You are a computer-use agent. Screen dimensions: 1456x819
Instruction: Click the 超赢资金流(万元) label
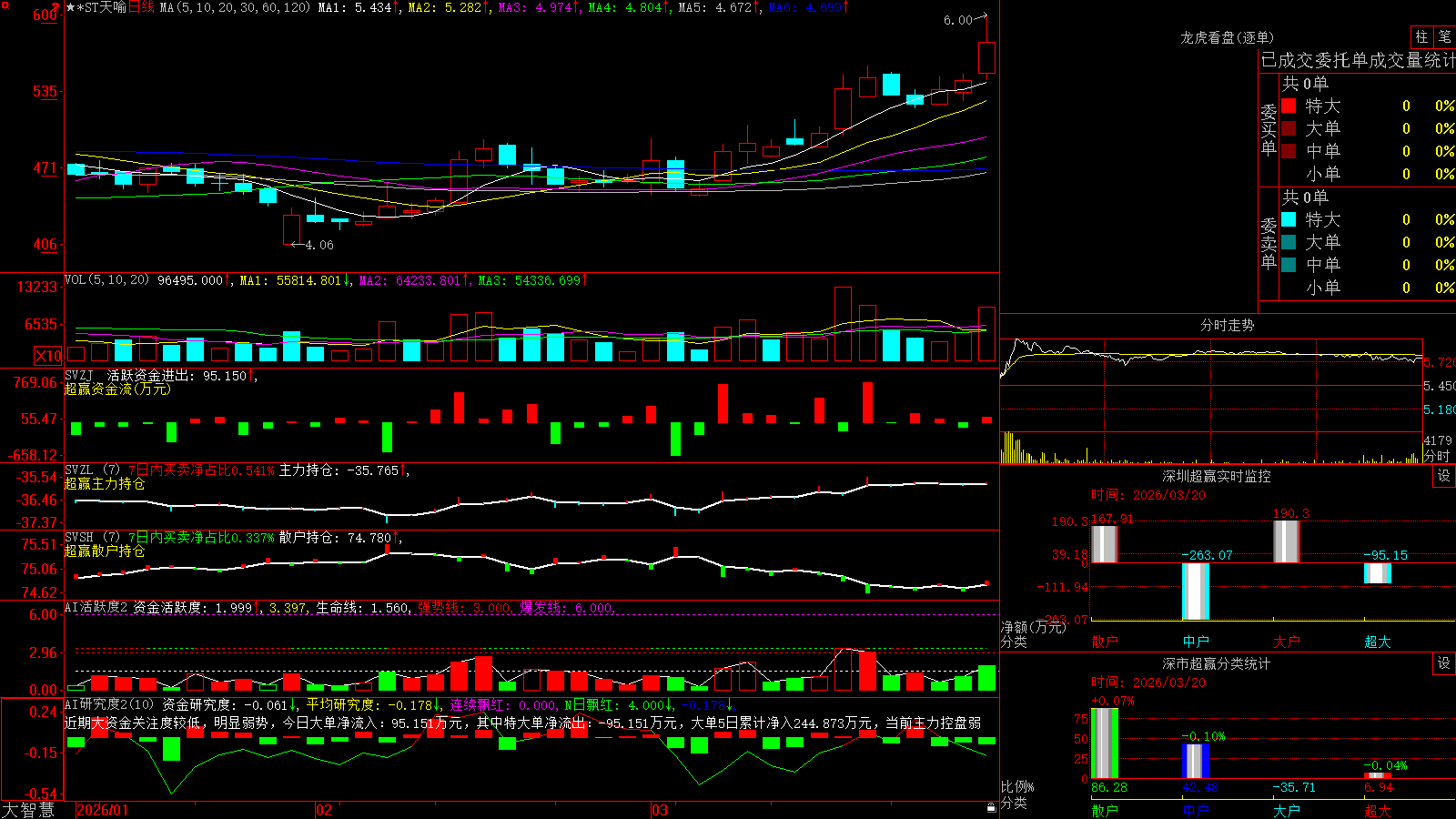(x=117, y=389)
